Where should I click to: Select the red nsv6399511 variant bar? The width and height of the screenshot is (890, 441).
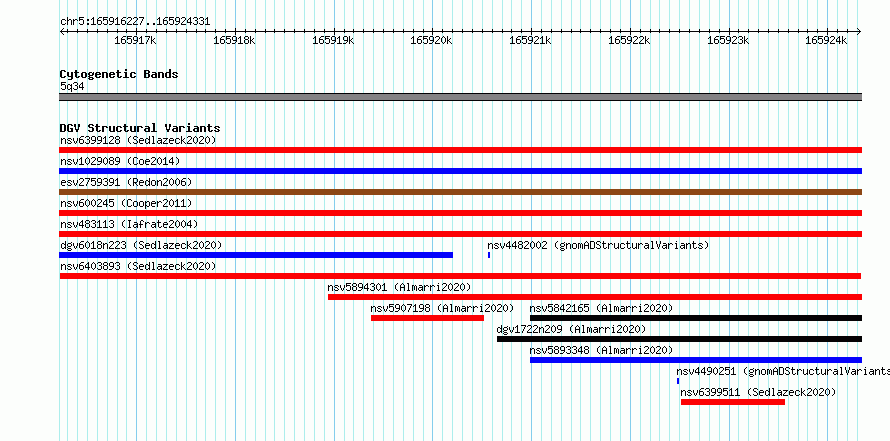click(733, 402)
